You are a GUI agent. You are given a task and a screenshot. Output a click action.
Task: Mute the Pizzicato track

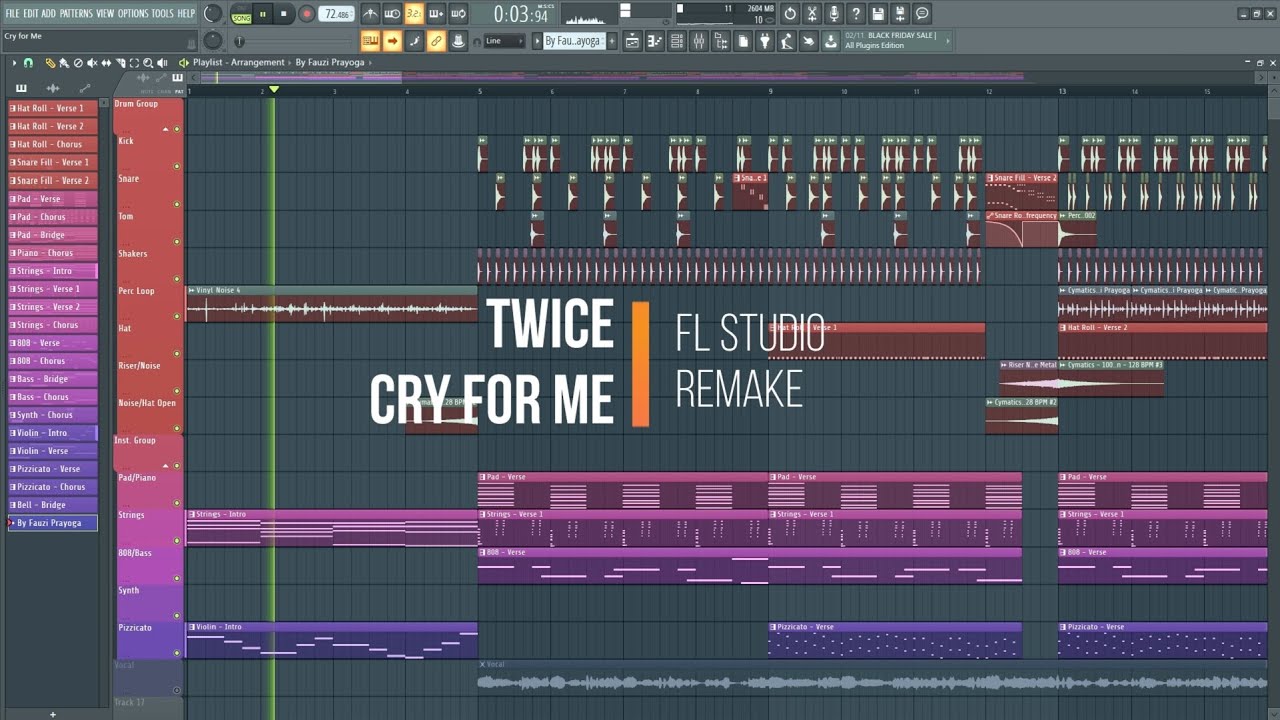(x=177, y=653)
